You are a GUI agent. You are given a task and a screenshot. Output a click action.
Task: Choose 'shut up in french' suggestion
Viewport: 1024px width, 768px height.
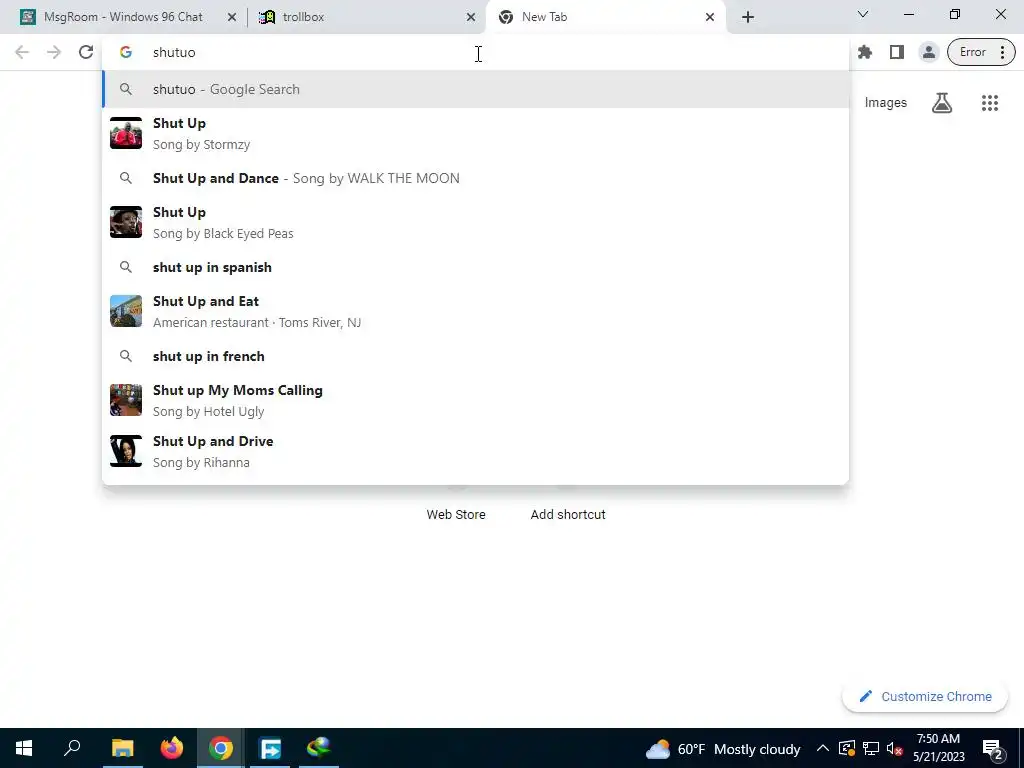475,356
